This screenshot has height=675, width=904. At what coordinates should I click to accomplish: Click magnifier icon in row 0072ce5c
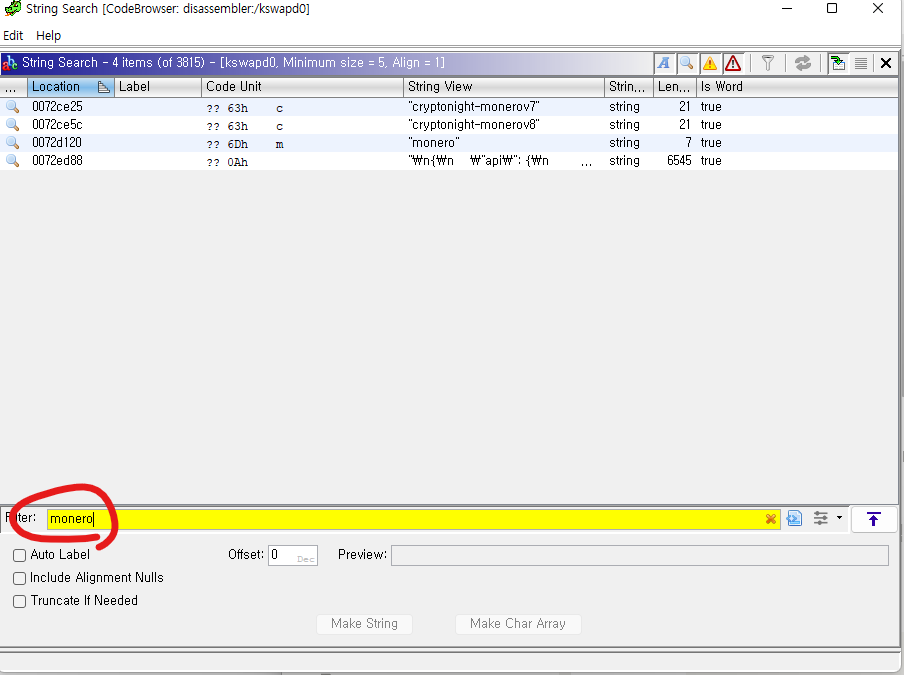click(13, 125)
